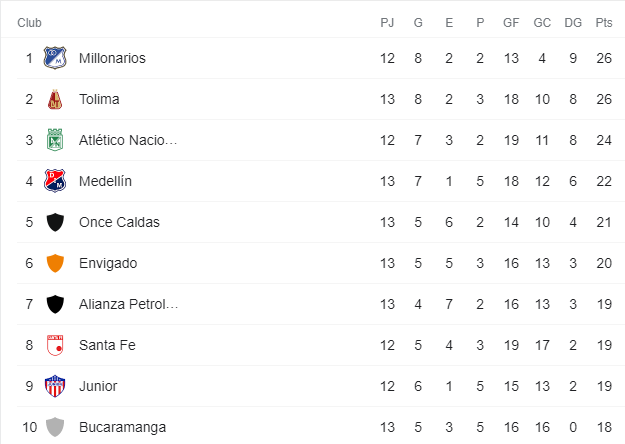Click the DG column header
This screenshot has width=625, height=444.
tap(573, 23)
